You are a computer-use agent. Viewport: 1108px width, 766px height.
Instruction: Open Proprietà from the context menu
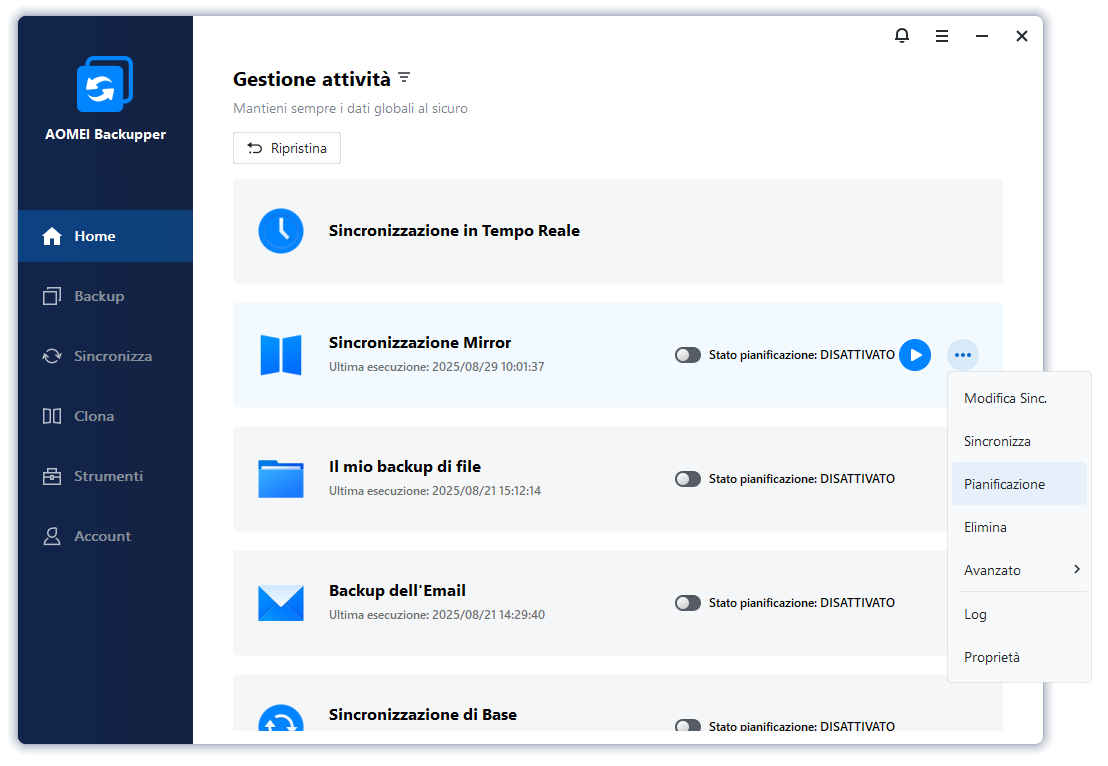992,657
